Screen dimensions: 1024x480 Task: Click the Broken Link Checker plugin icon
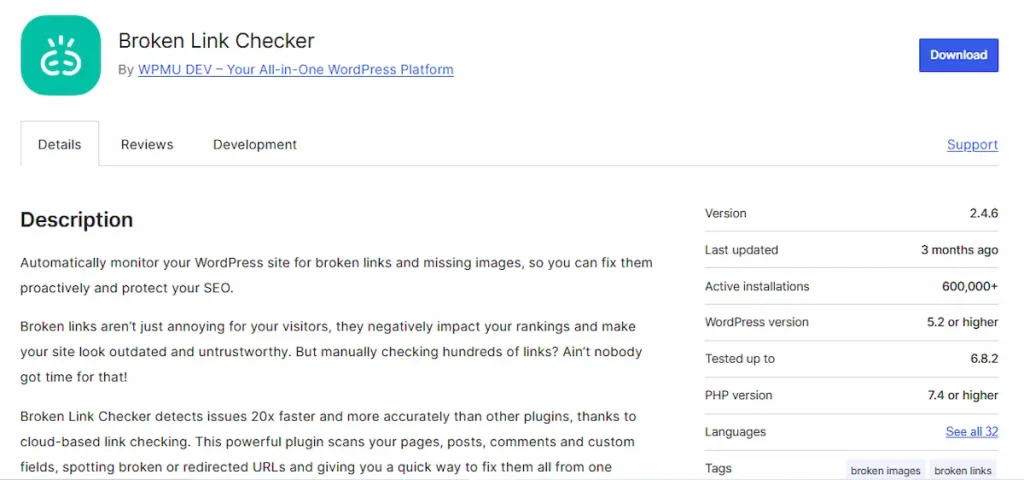[x=59, y=57]
